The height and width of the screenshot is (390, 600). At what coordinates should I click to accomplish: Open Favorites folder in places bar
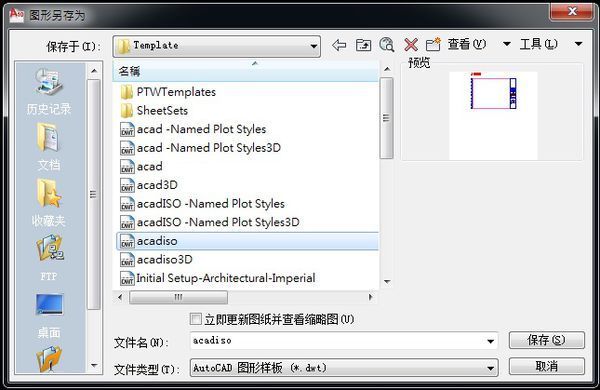point(49,203)
